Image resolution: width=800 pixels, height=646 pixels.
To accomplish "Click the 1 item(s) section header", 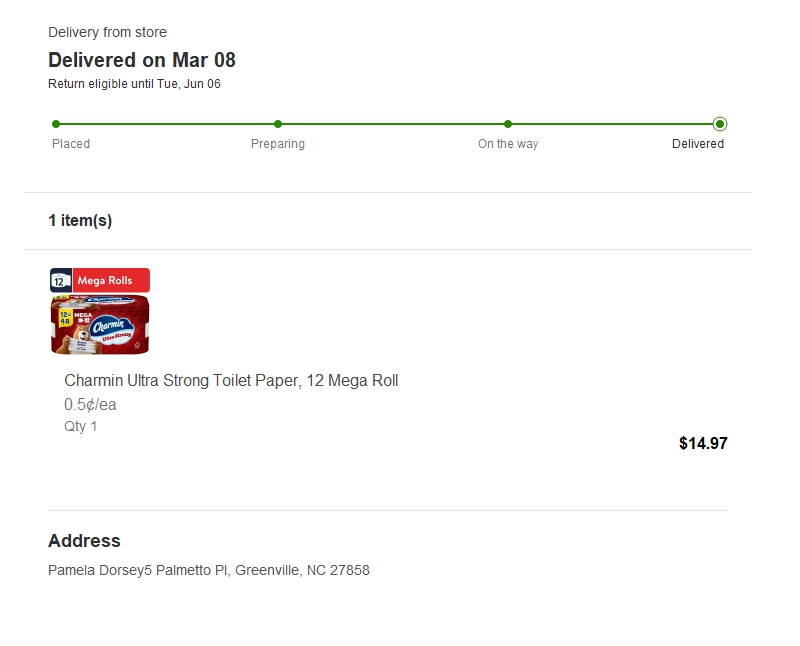I will coord(80,221).
